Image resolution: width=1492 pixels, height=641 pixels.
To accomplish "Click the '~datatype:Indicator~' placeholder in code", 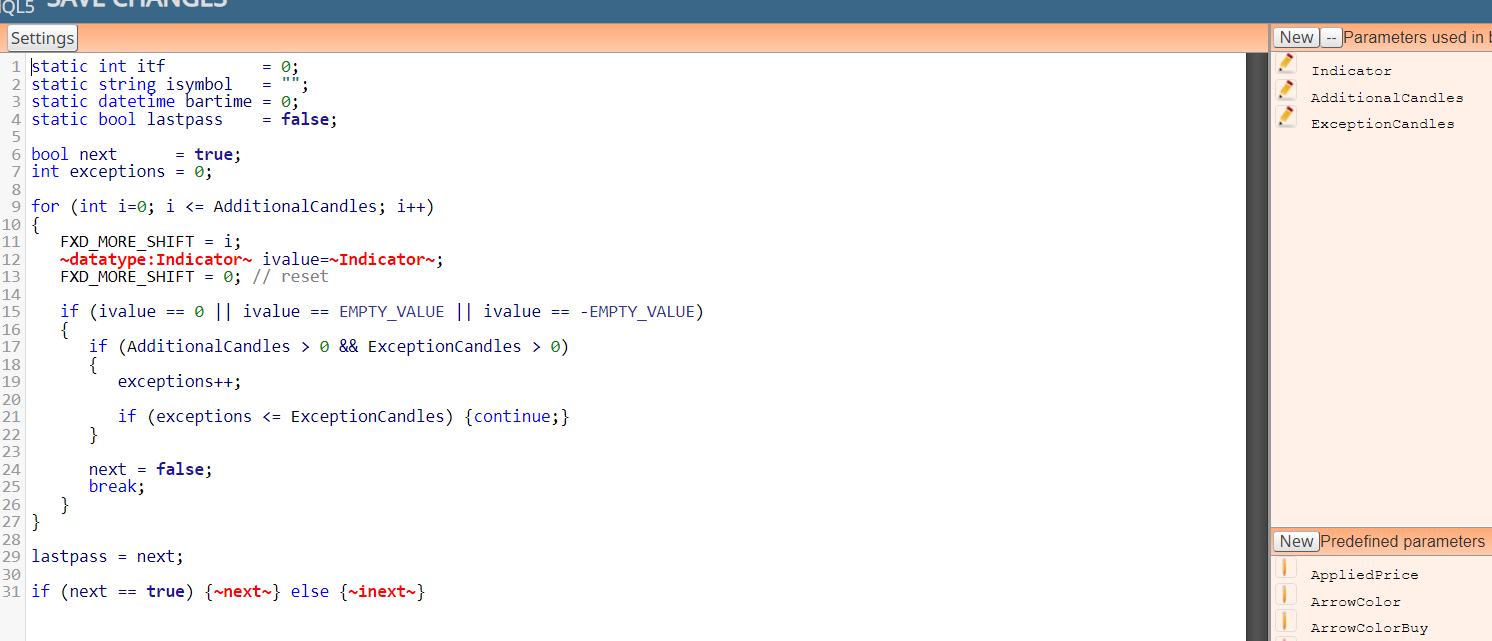I will point(156,259).
